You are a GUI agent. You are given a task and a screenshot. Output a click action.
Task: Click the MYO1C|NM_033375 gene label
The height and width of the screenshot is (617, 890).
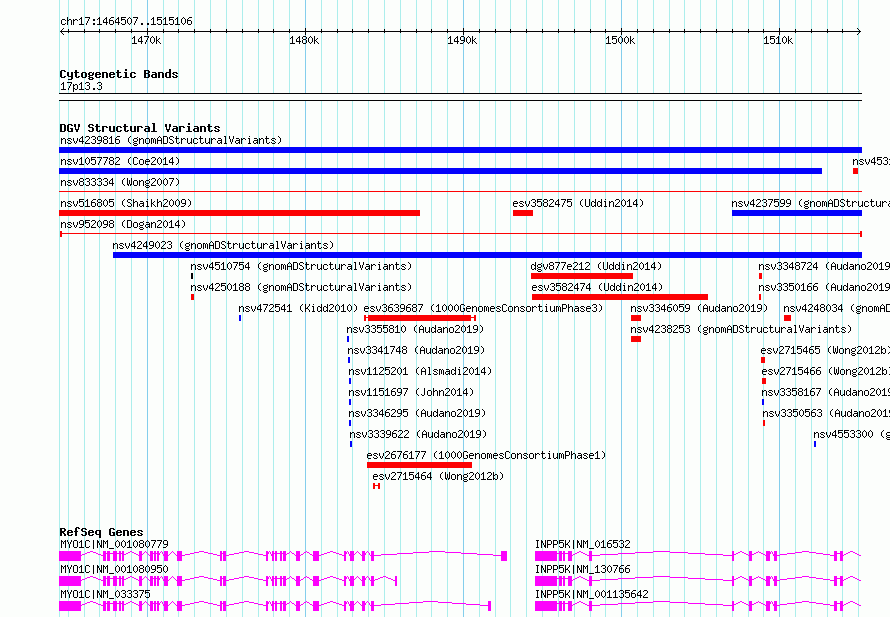click(105, 594)
